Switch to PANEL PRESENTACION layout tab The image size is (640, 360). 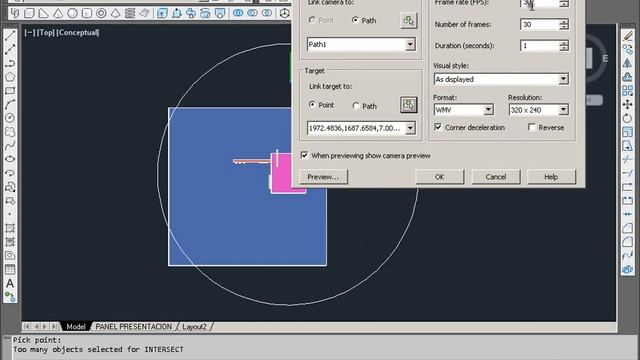click(133, 327)
